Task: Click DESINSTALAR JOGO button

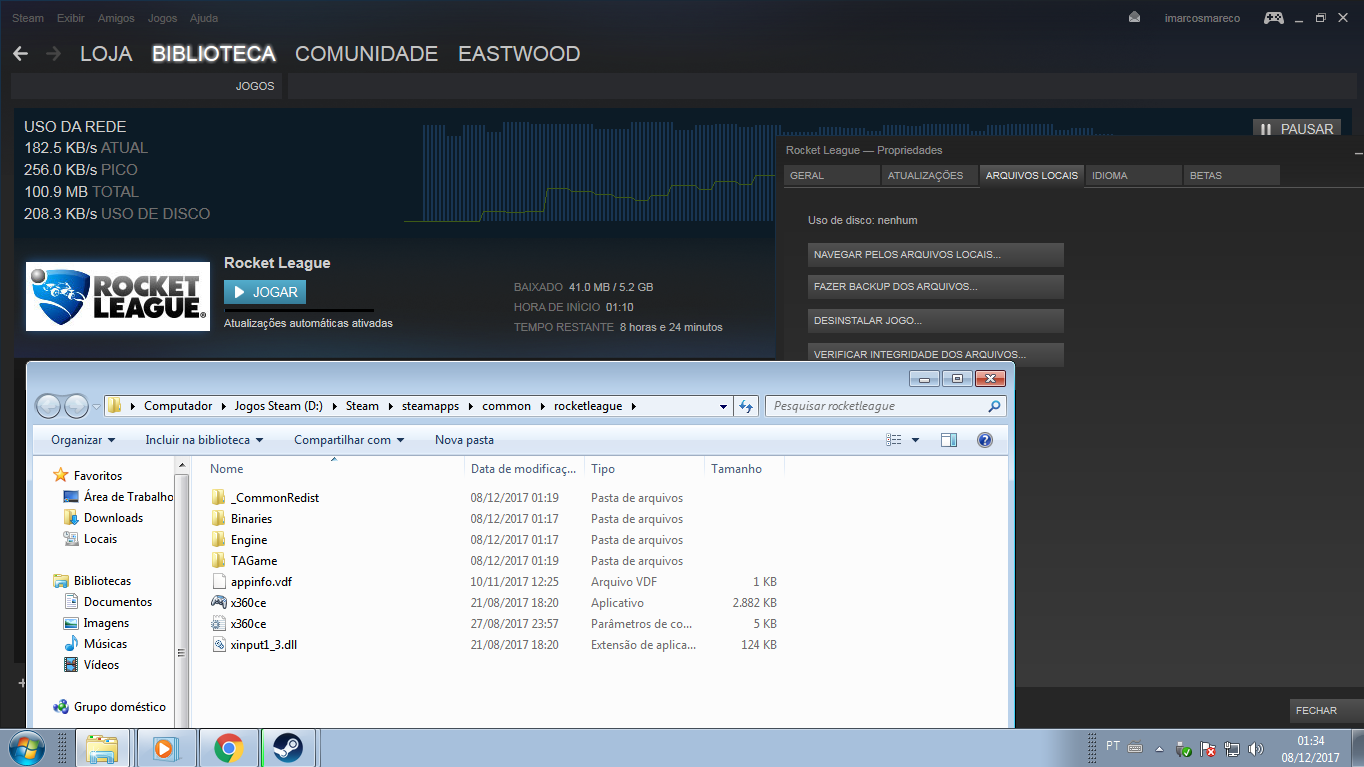Action: (936, 321)
